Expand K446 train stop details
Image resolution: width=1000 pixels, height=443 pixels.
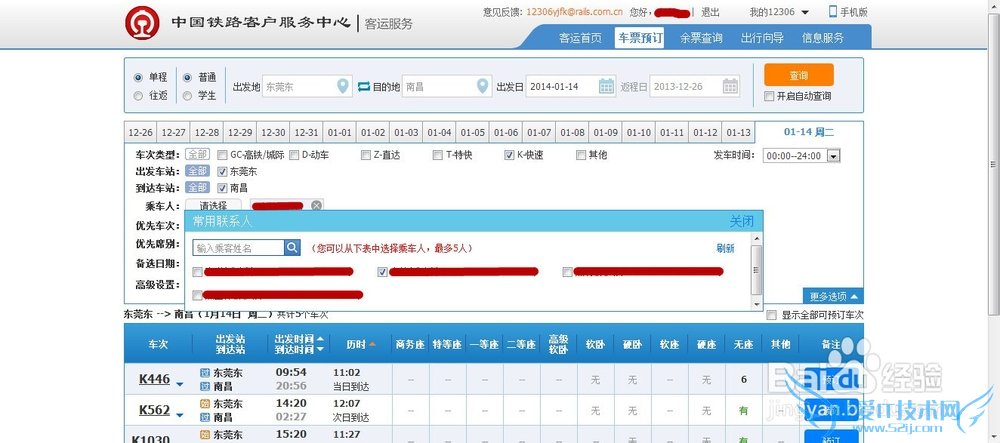click(180, 384)
